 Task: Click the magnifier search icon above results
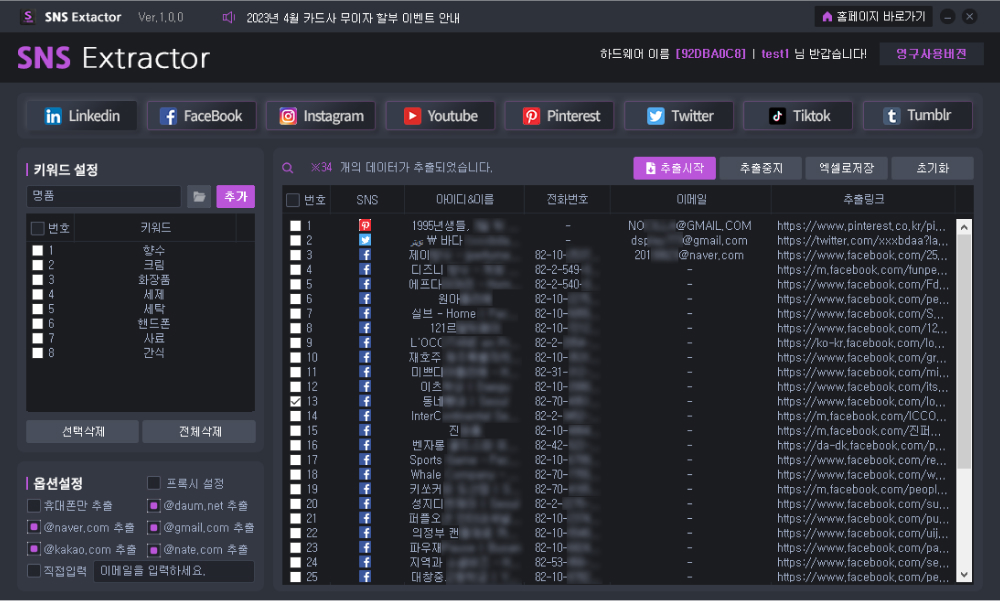(288, 168)
